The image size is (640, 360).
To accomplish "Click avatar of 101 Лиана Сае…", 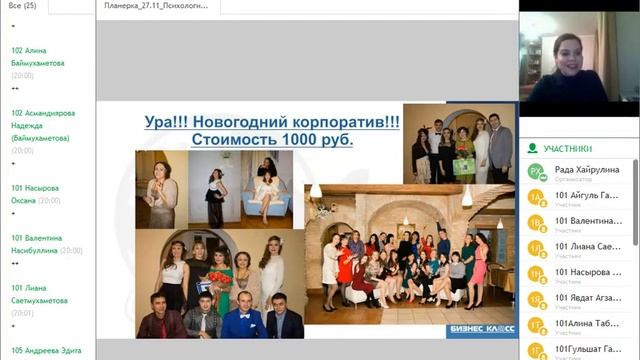I will click(x=536, y=249).
